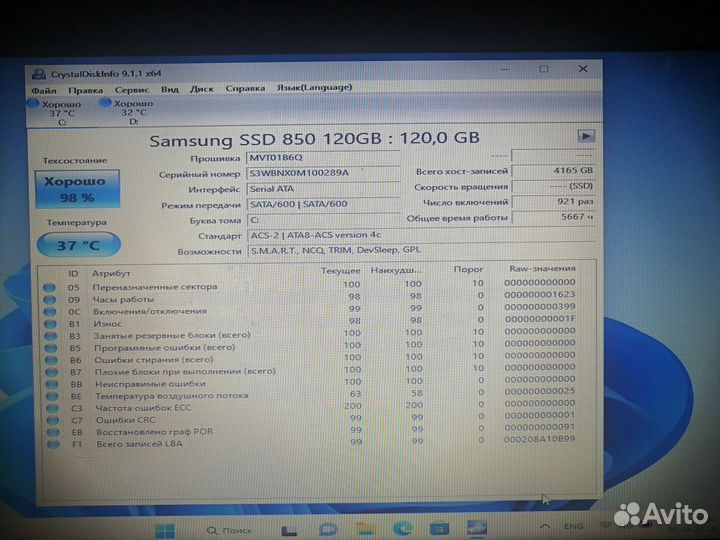Image resolution: width=720 pixels, height=540 pixels.
Task: Select row Частота ошибок ECC
Action: coord(311,405)
